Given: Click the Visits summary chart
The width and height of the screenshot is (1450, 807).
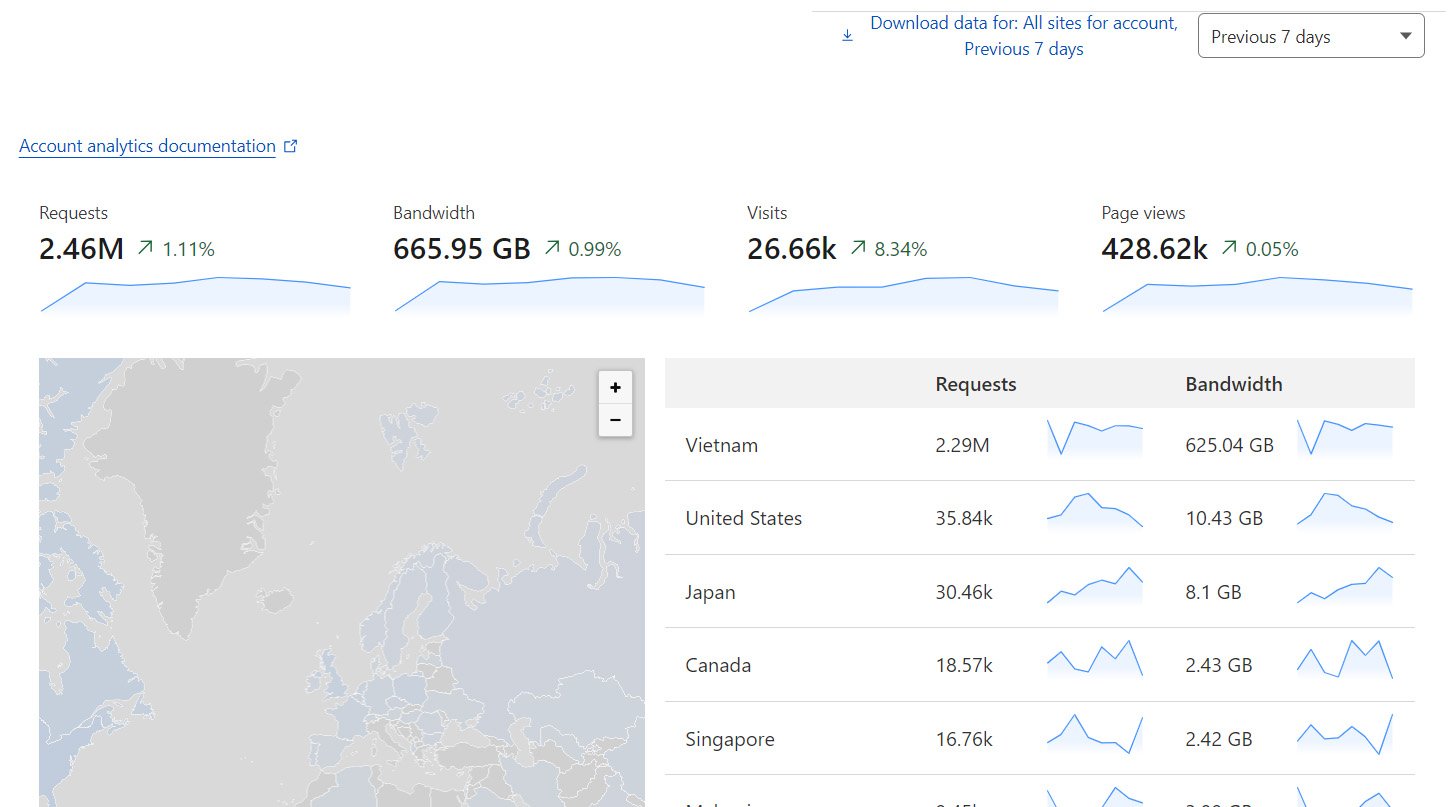Looking at the screenshot, I should (903, 295).
